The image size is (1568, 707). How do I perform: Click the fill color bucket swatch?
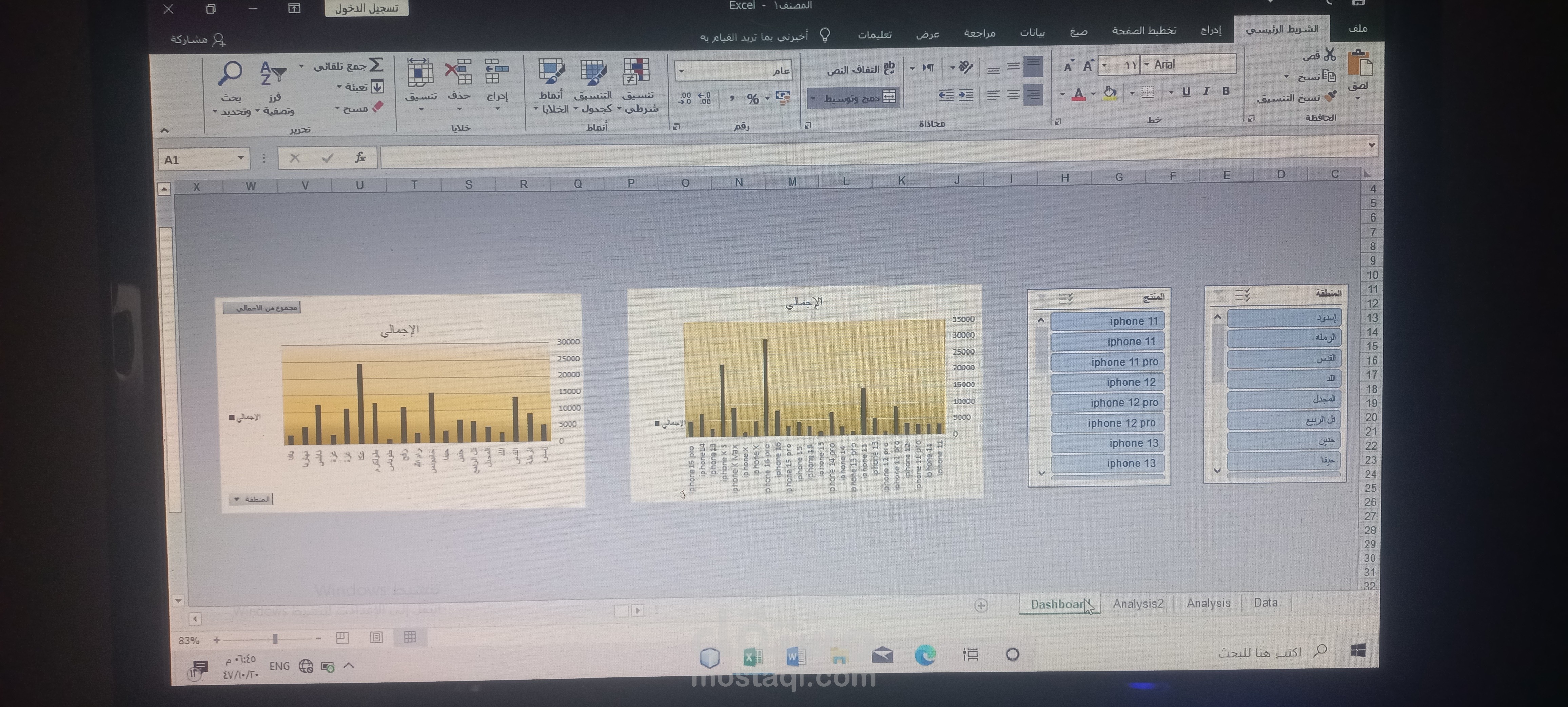coord(1110,93)
